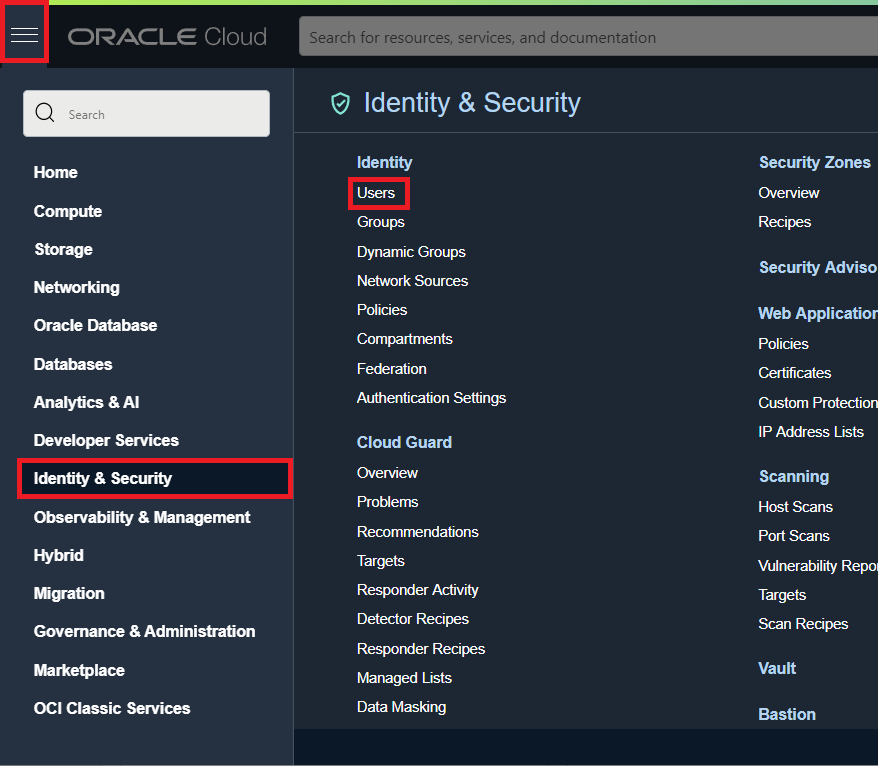The height and width of the screenshot is (766, 878).
Task: Open Data Masking link
Action: point(401,707)
